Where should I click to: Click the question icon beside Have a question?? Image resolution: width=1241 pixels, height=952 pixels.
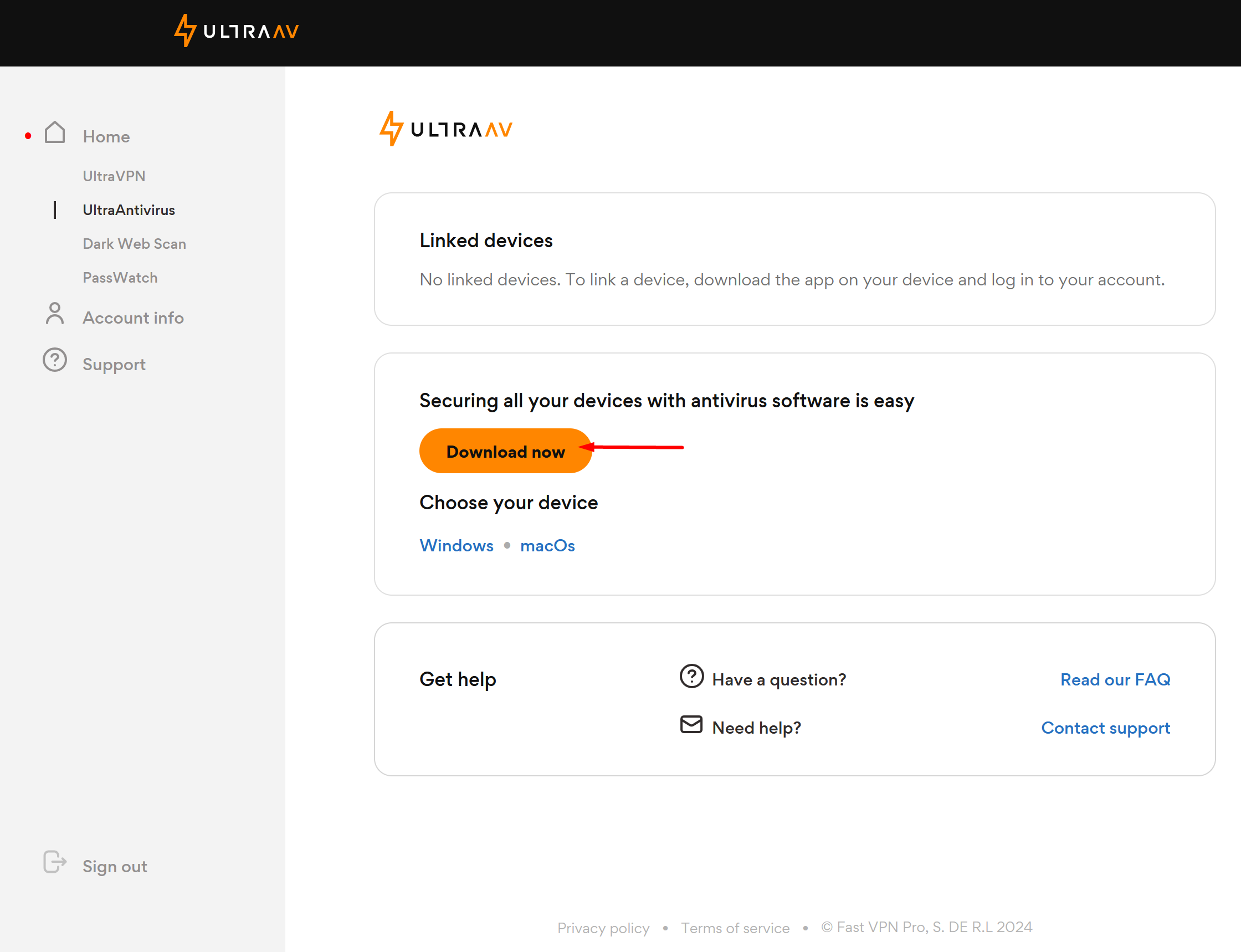coord(691,676)
